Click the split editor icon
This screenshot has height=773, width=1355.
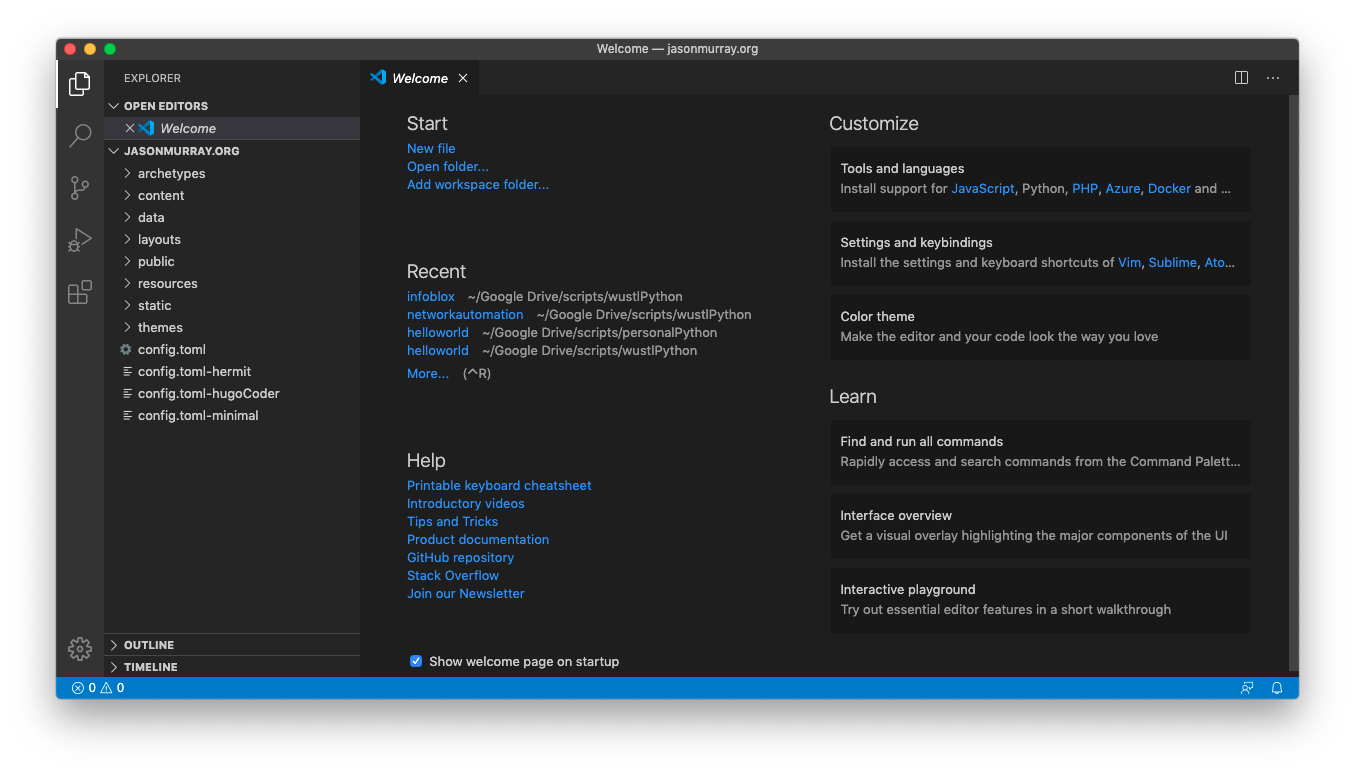click(1241, 78)
